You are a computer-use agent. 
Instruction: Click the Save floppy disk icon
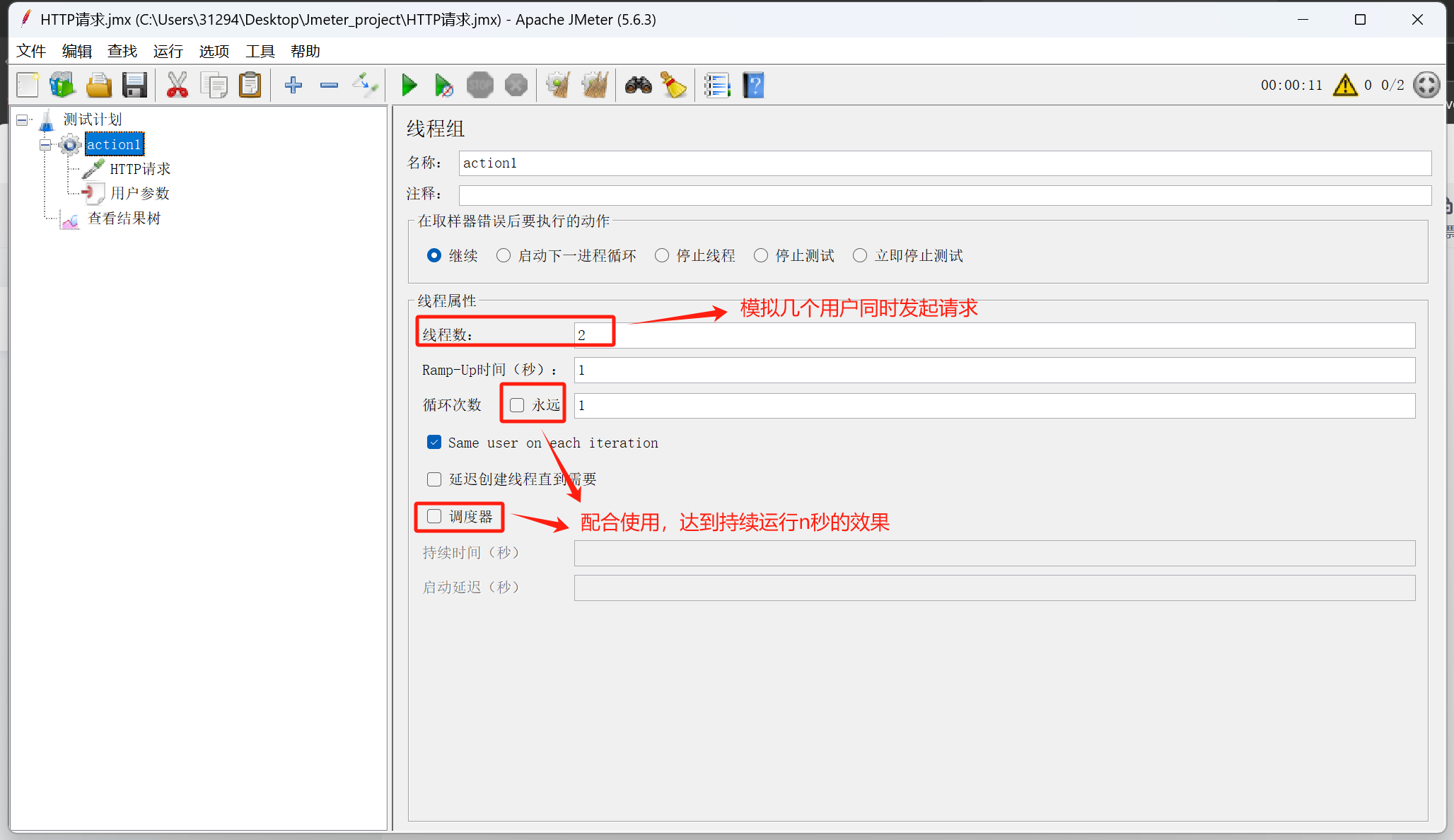click(x=134, y=86)
